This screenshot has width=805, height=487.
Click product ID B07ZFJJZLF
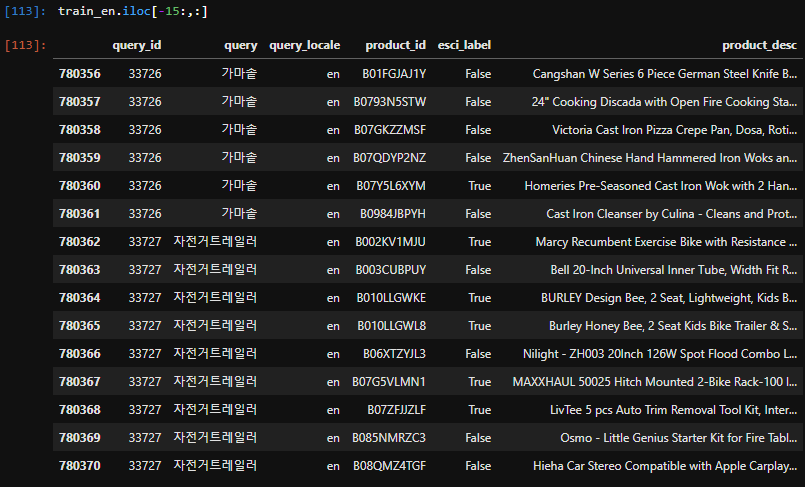[396, 410]
